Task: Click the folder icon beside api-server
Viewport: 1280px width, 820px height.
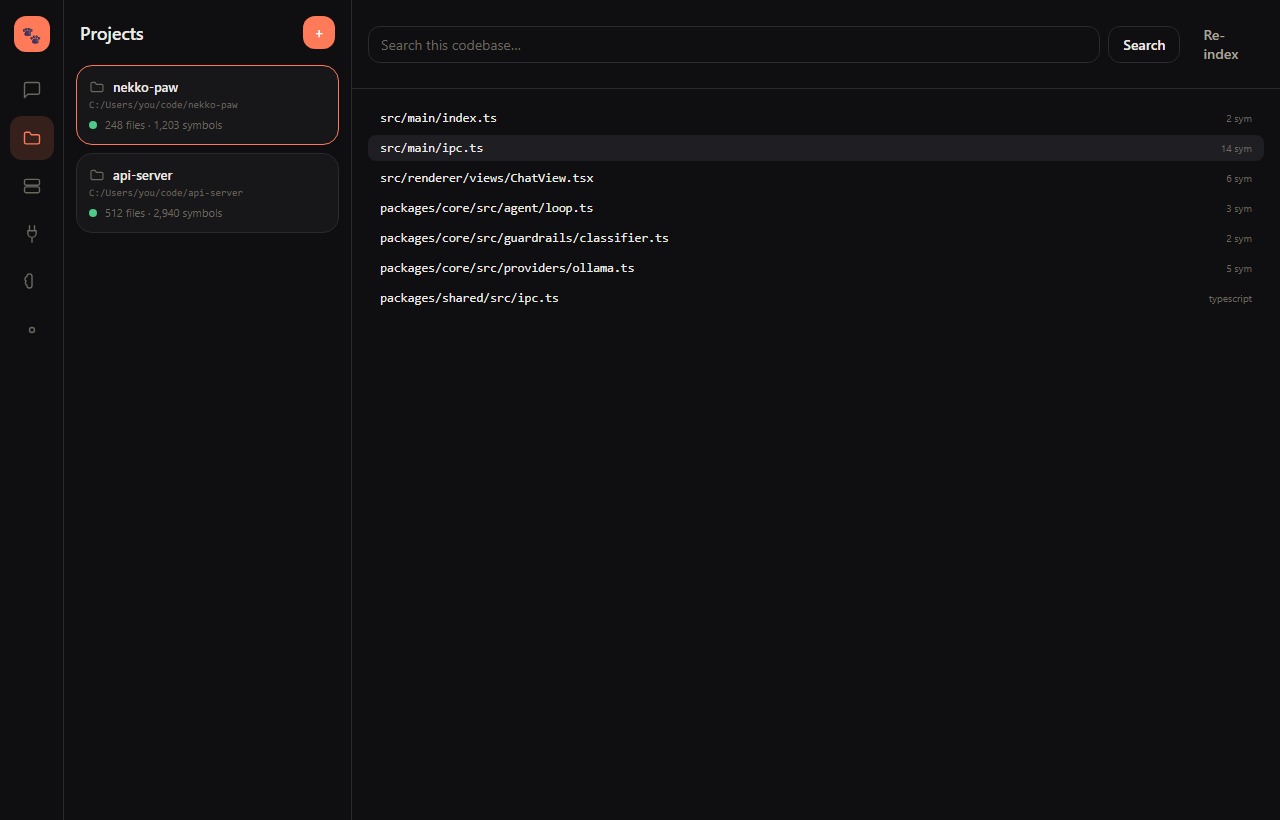Action: click(x=97, y=175)
